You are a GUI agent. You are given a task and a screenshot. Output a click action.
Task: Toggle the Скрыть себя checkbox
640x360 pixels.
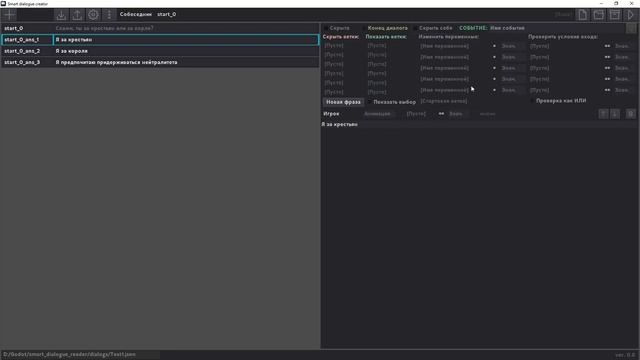[416, 28]
